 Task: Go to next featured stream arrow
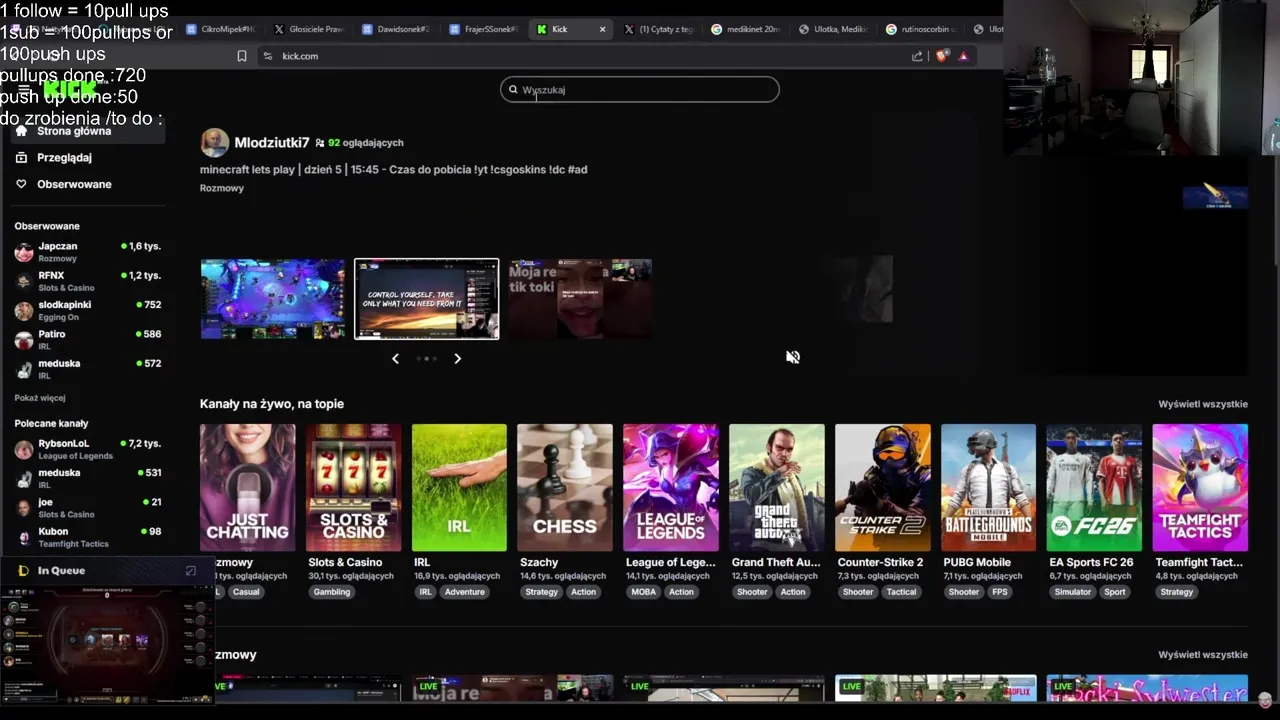(x=458, y=358)
